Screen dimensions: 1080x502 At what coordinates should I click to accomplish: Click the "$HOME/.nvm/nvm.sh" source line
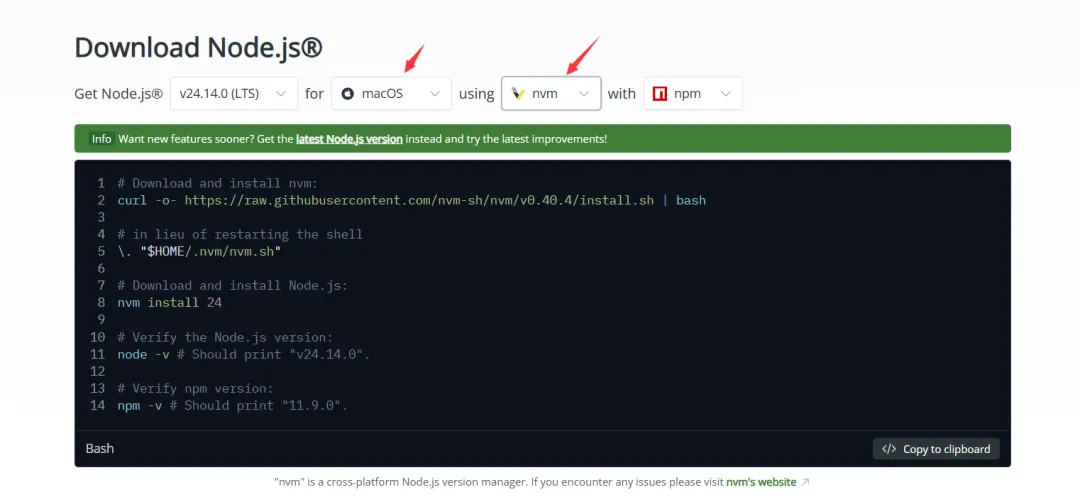200,251
